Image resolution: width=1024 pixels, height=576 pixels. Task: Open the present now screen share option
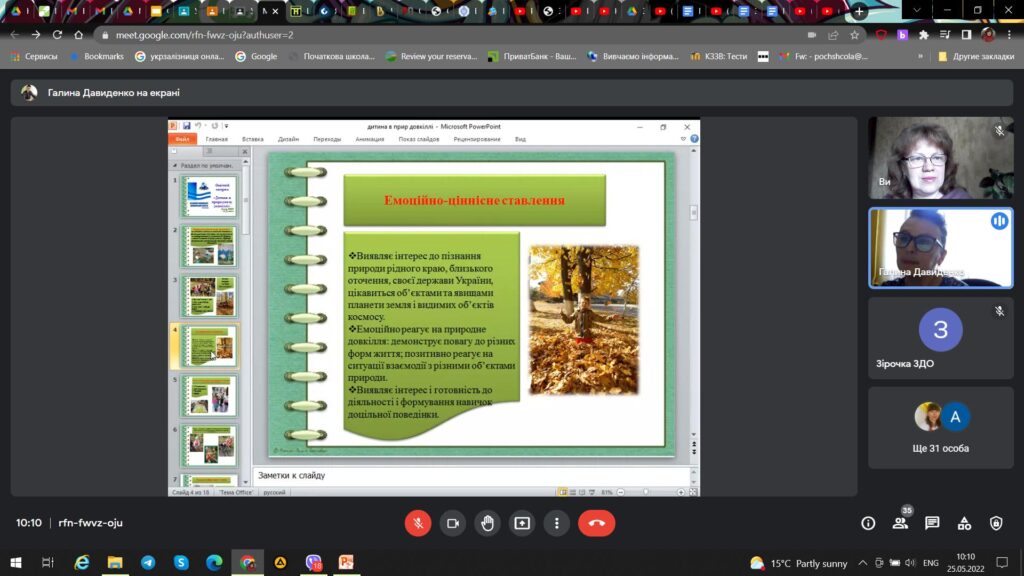(x=522, y=523)
